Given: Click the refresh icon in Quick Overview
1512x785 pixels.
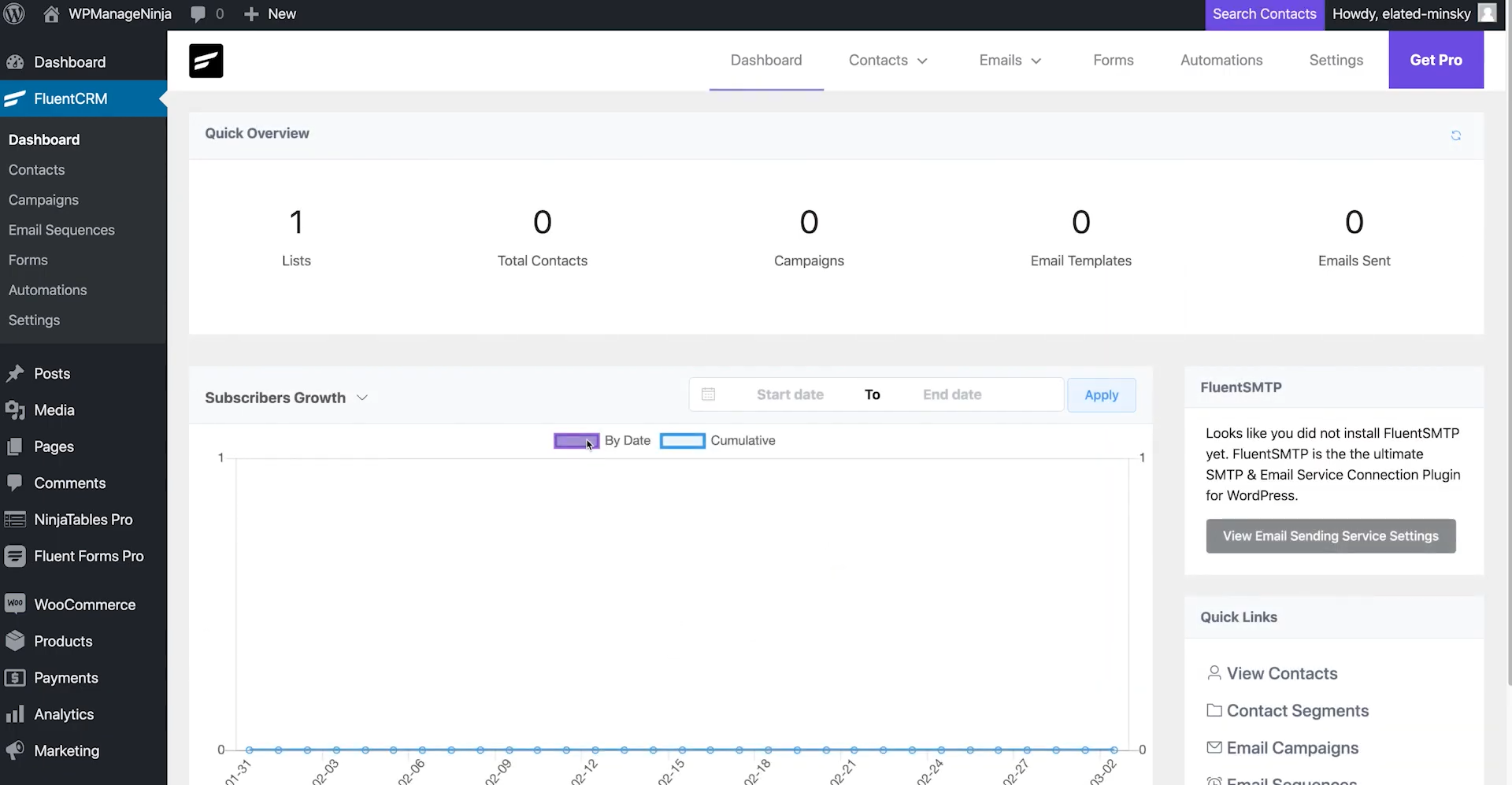Looking at the screenshot, I should pos(1456,135).
